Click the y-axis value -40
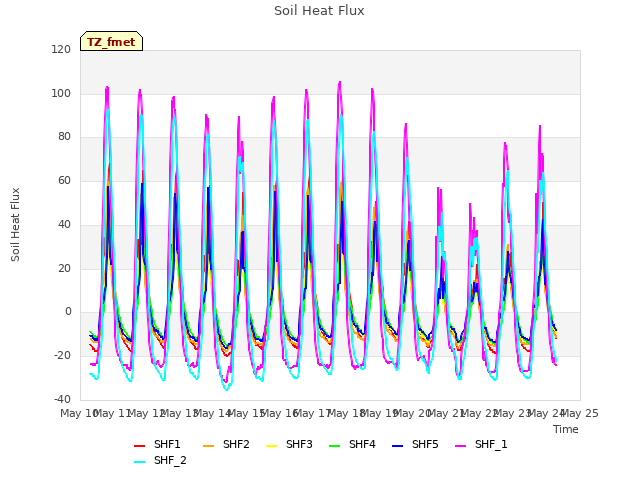The image size is (640, 480). point(62,399)
